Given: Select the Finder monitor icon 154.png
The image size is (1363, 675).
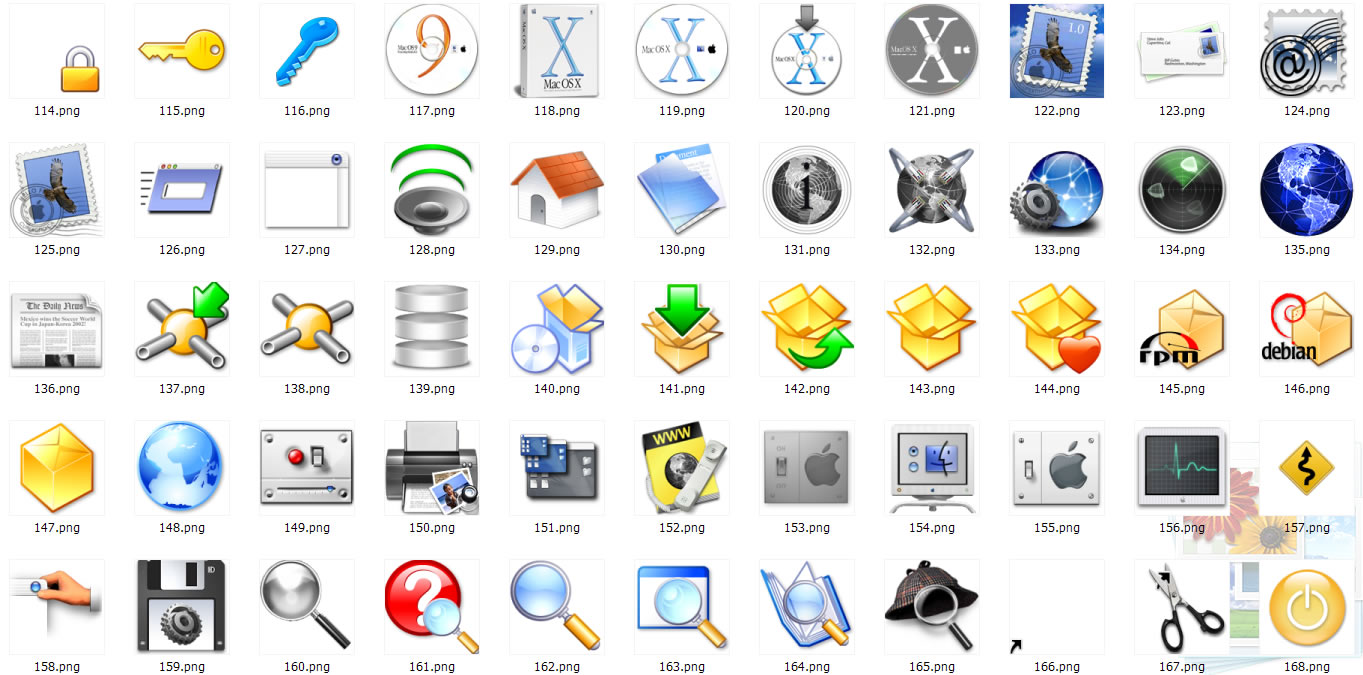Looking at the screenshot, I should coord(932,468).
